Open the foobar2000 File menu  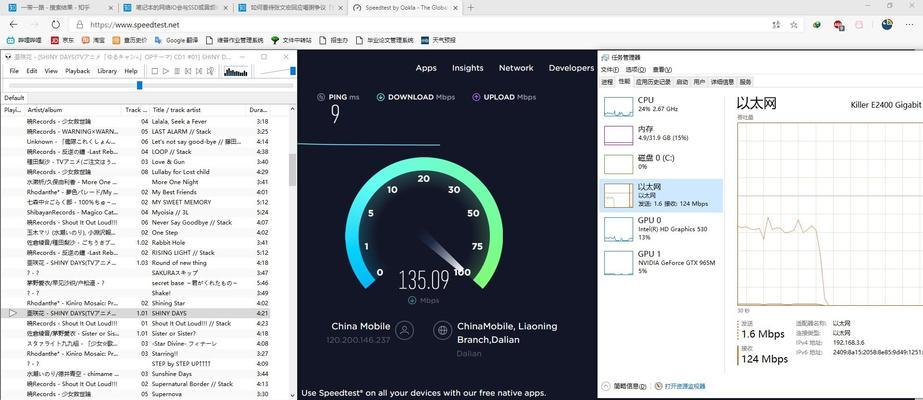tap(14, 71)
